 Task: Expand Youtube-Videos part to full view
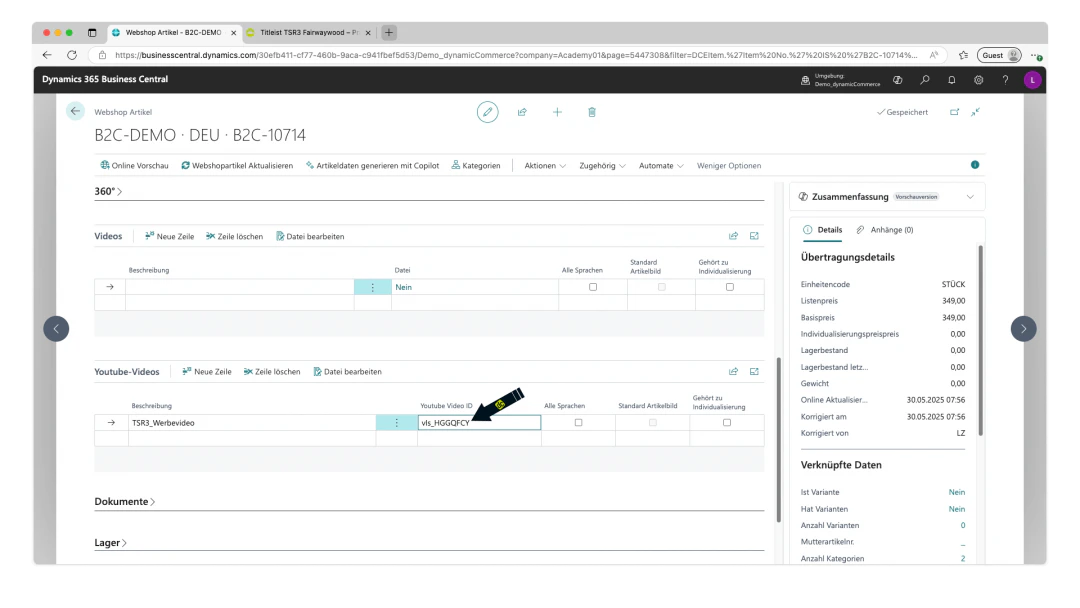click(754, 372)
